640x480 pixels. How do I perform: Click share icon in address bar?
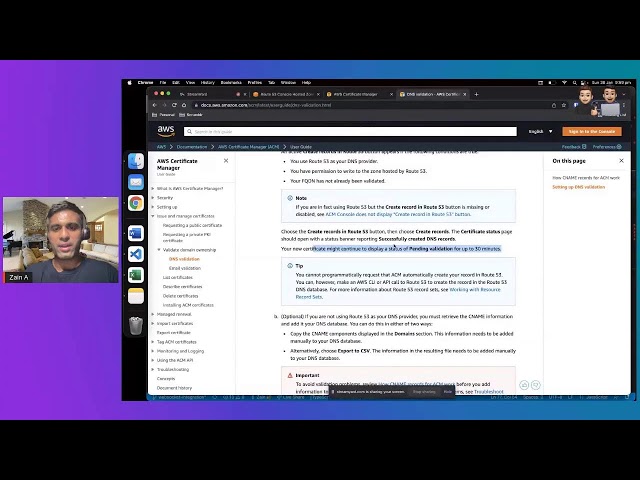coord(554,105)
